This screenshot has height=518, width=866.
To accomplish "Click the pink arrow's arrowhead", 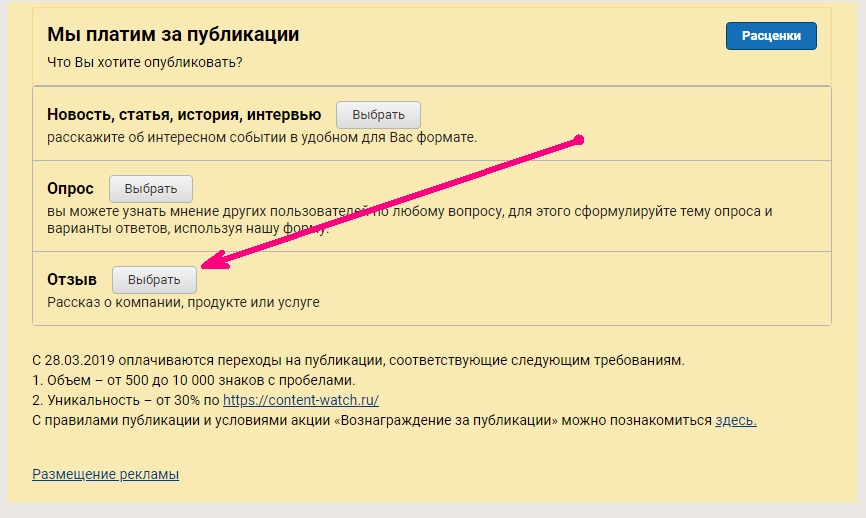I will coord(208,264).
